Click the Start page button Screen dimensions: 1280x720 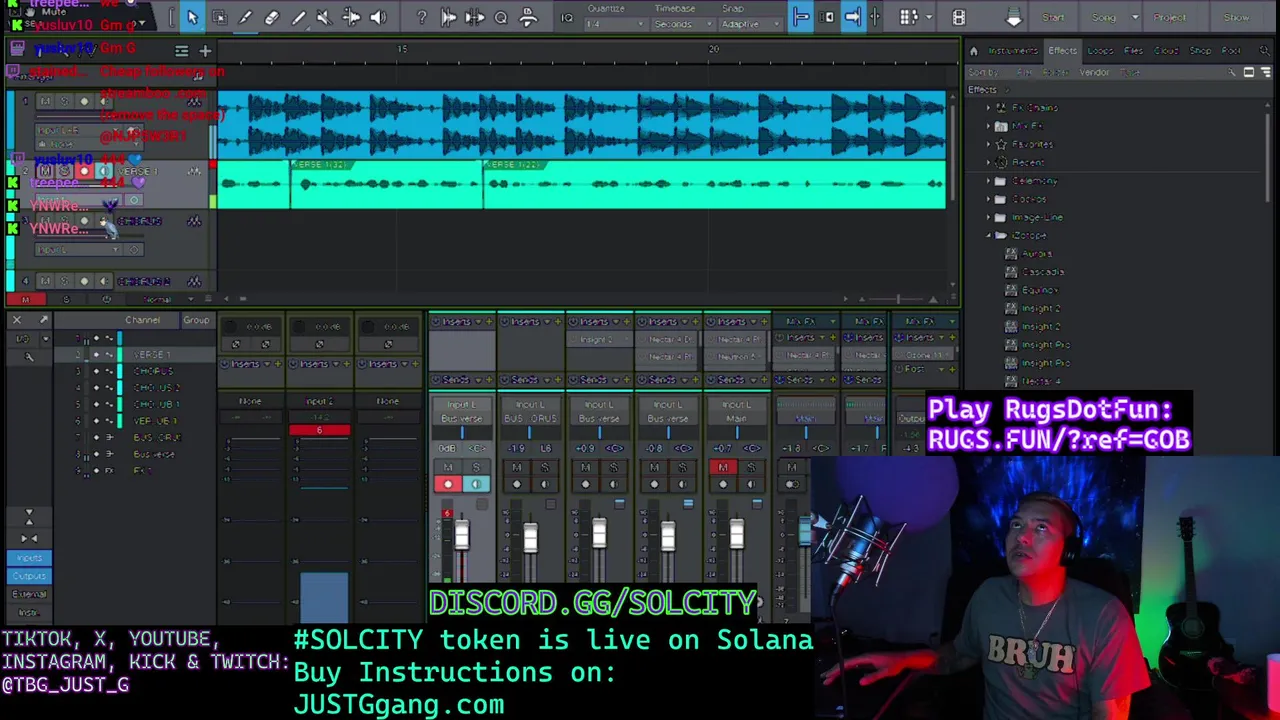point(1053,18)
